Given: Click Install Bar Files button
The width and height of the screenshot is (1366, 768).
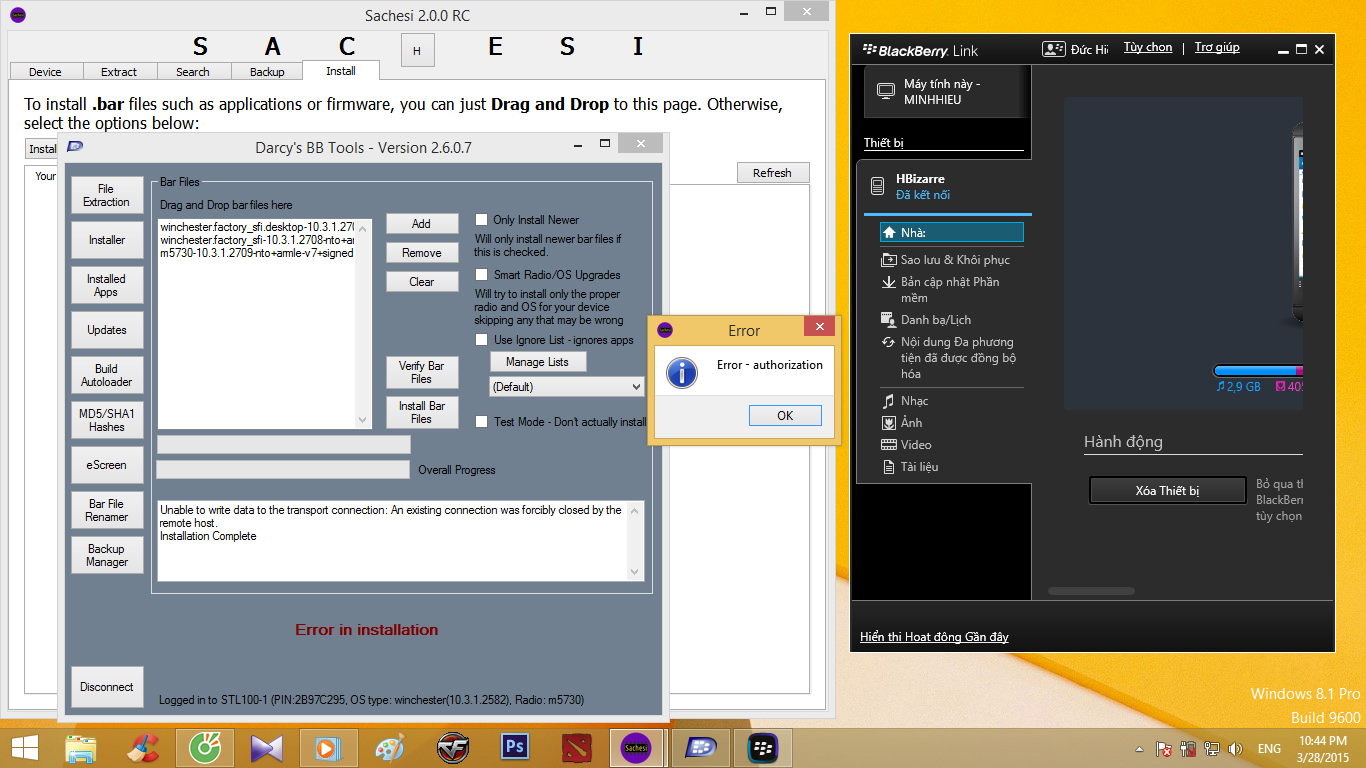Looking at the screenshot, I should 422,413.
